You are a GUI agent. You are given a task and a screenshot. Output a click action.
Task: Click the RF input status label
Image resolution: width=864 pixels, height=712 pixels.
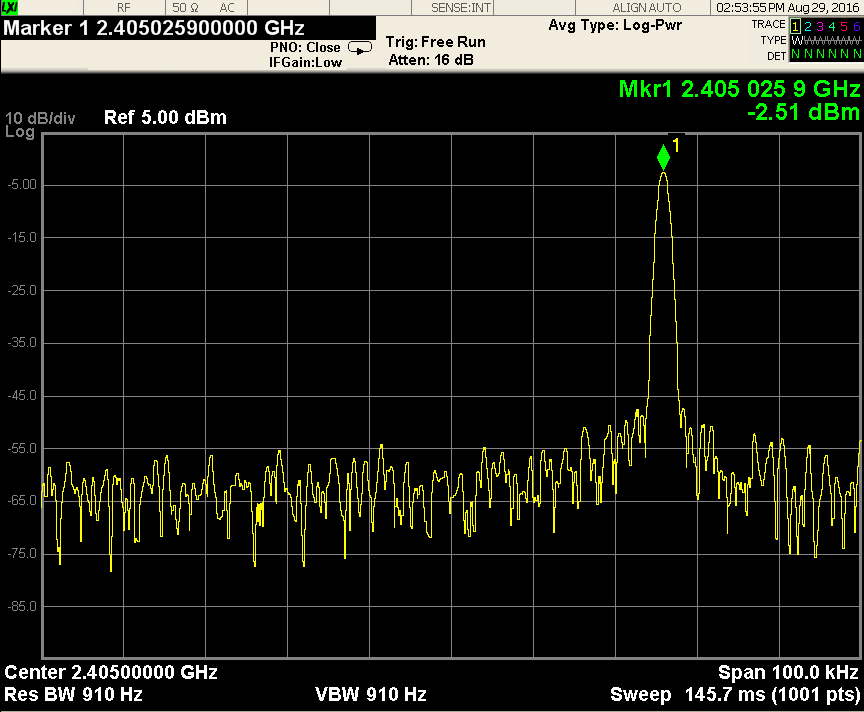(x=123, y=8)
